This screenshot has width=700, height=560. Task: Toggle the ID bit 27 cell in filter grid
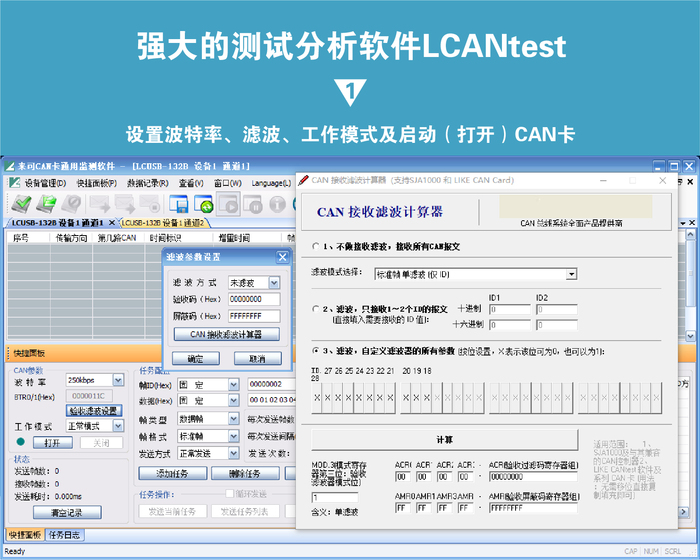coord(327,397)
